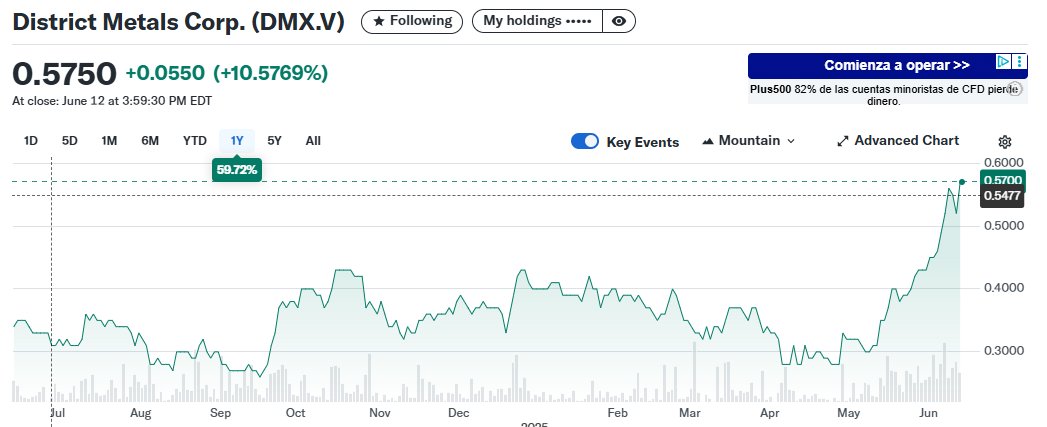Open the Advanced Chart link
This screenshot has height=427, width=1047.
898,141
